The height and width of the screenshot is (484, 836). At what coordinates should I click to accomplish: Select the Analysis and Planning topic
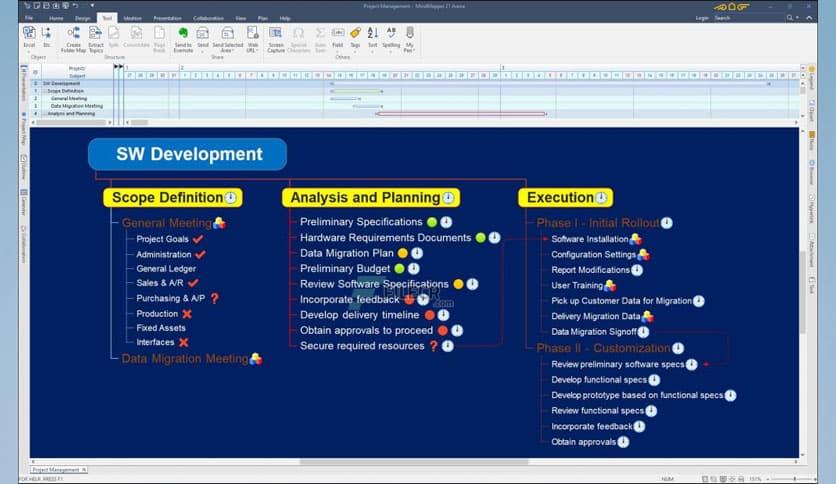pyautogui.click(x=371, y=198)
